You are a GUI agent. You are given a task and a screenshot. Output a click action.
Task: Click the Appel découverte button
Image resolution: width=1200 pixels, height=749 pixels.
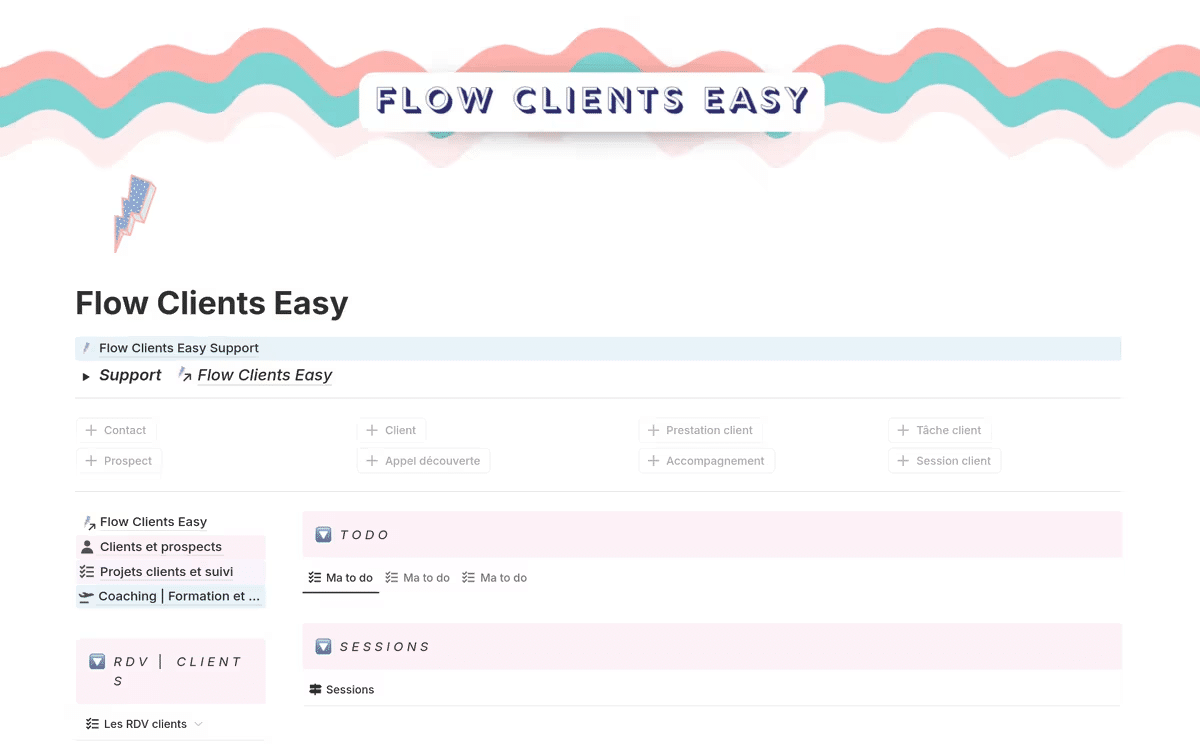coord(424,461)
